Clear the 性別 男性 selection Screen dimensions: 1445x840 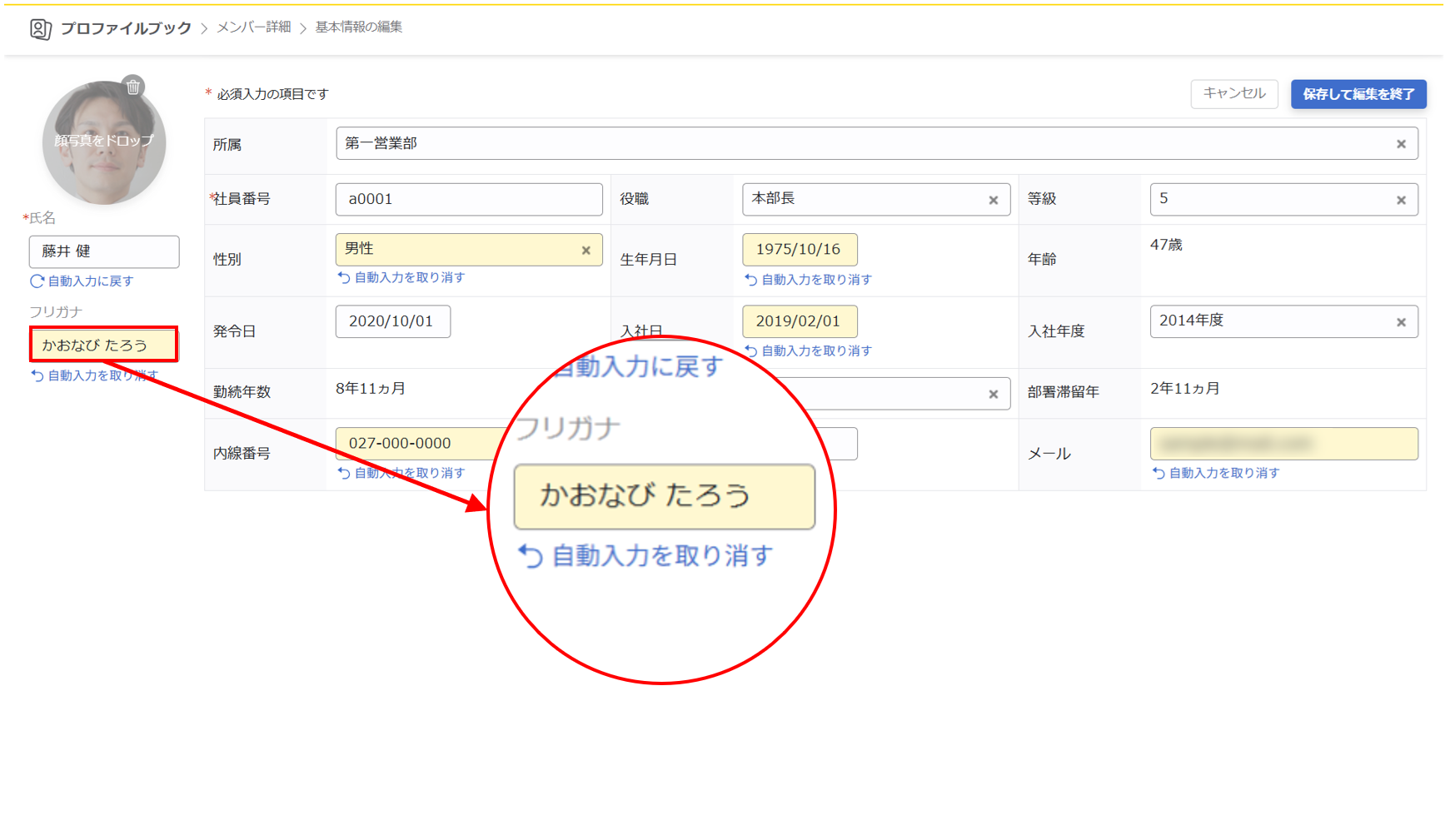click(585, 250)
